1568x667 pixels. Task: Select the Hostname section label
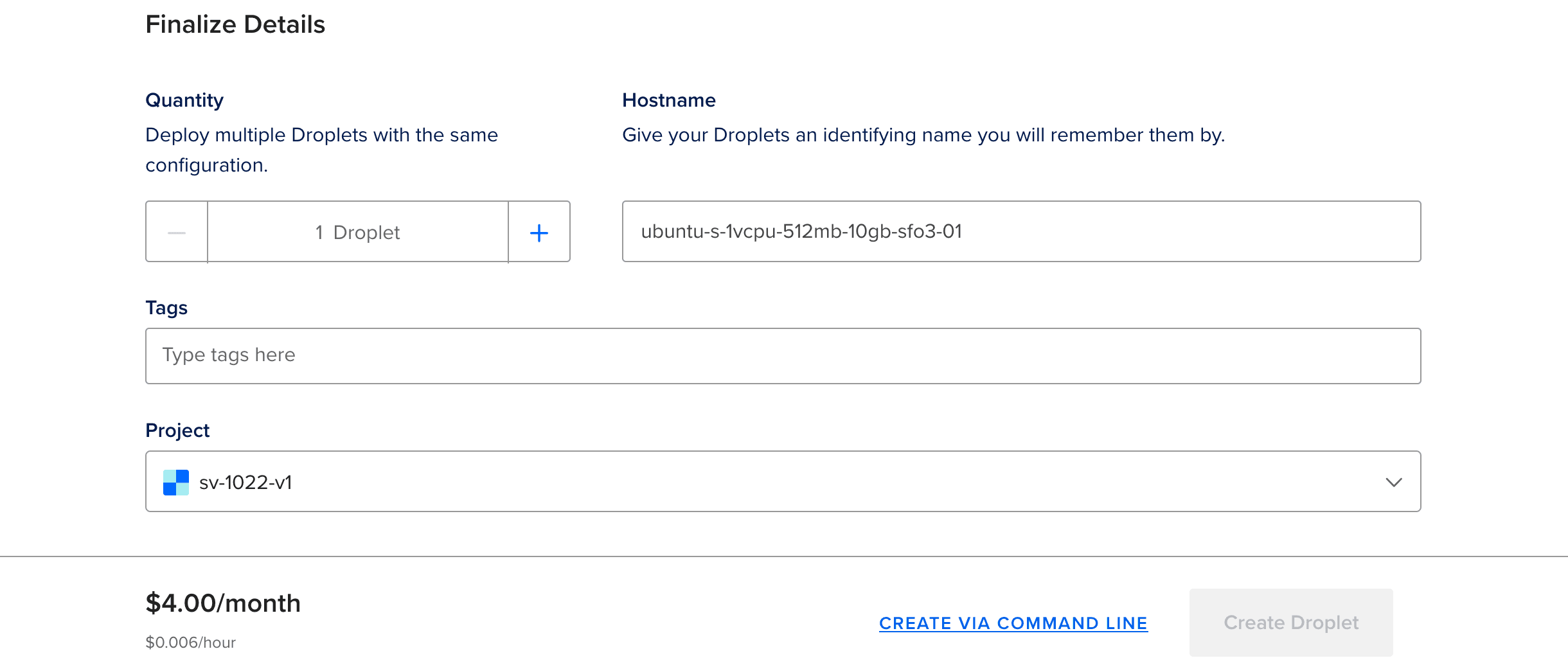coord(669,100)
